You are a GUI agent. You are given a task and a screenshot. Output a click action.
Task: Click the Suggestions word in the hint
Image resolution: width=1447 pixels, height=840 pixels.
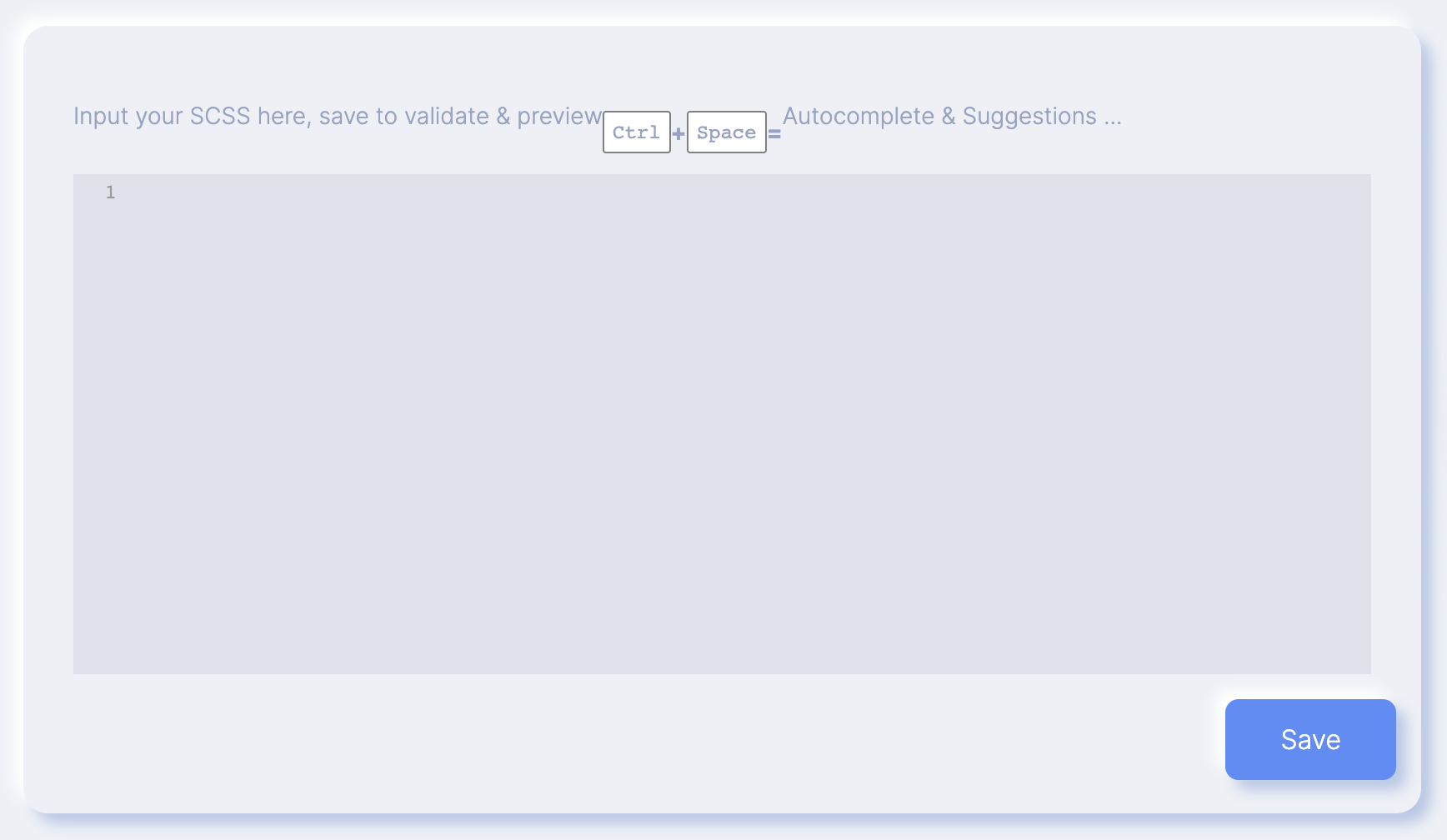click(x=1029, y=117)
